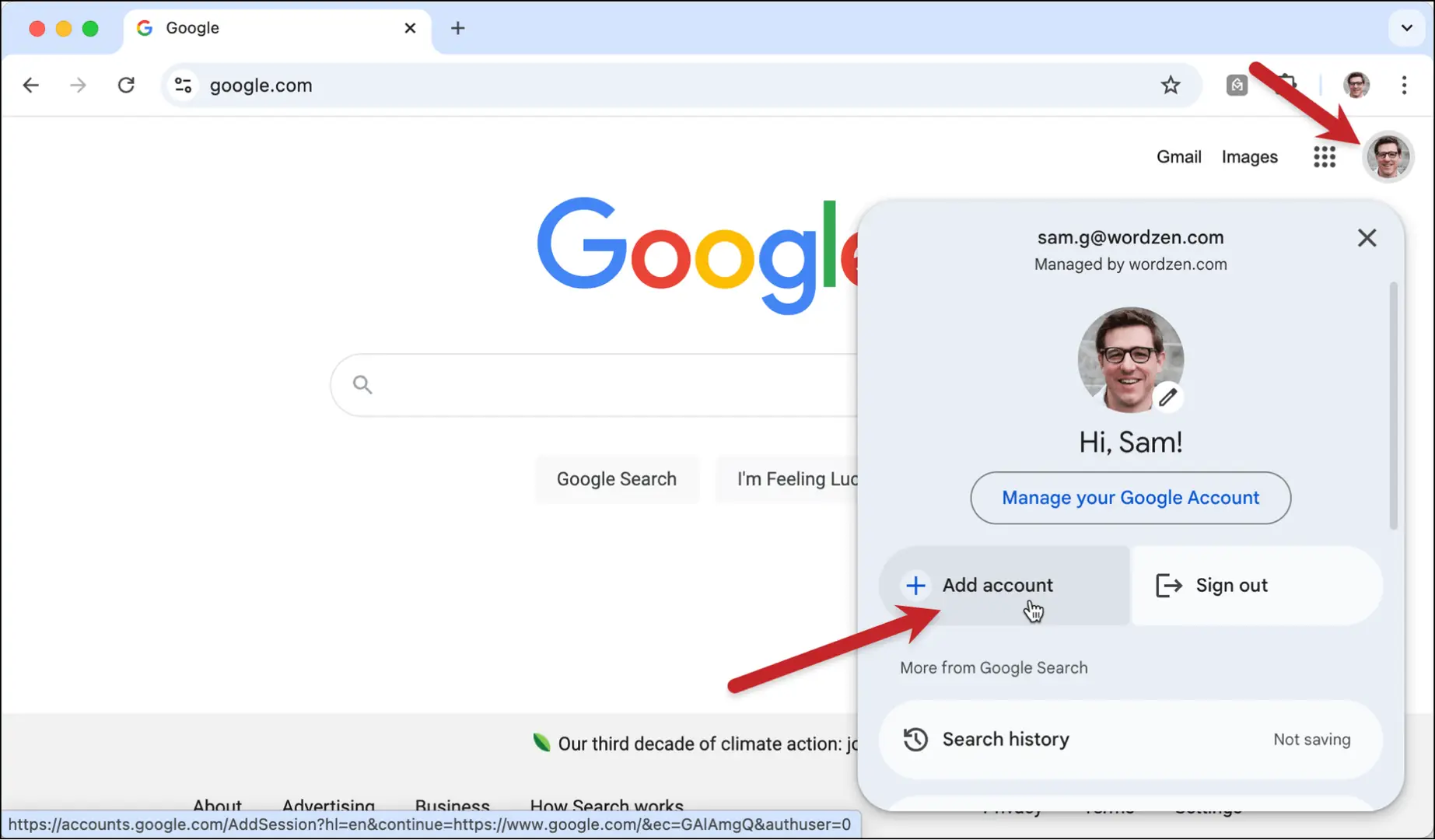Screen dimensions: 1435x840
Task: Go back using the browser back arrow
Action: coord(30,85)
